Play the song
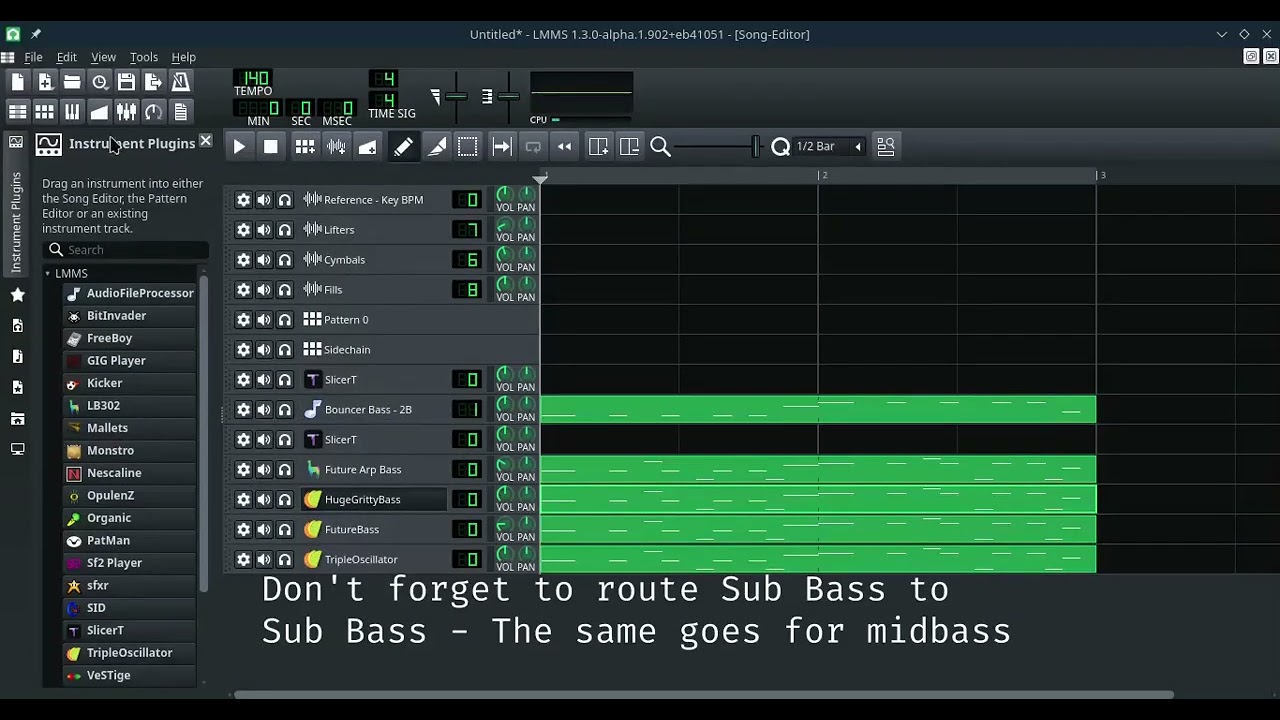This screenshot has width=1280, height=720. tap(239, 147)
